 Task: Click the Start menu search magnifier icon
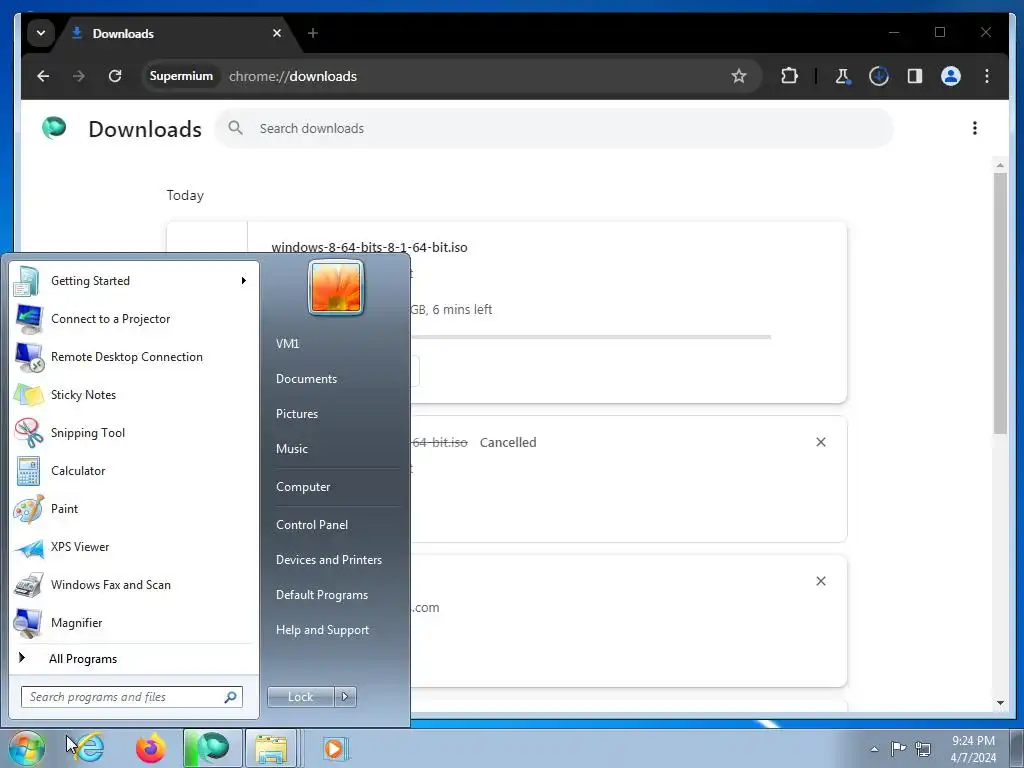tap(230, 697)
